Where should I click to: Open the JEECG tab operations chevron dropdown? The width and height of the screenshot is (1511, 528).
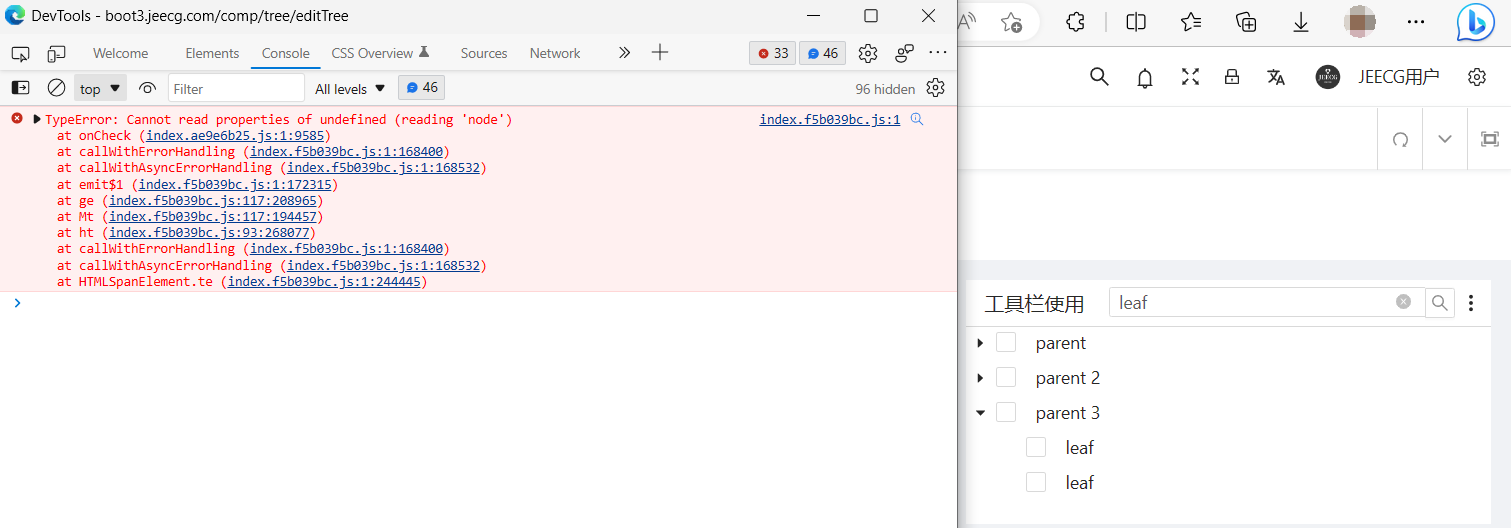(1445, 139)
